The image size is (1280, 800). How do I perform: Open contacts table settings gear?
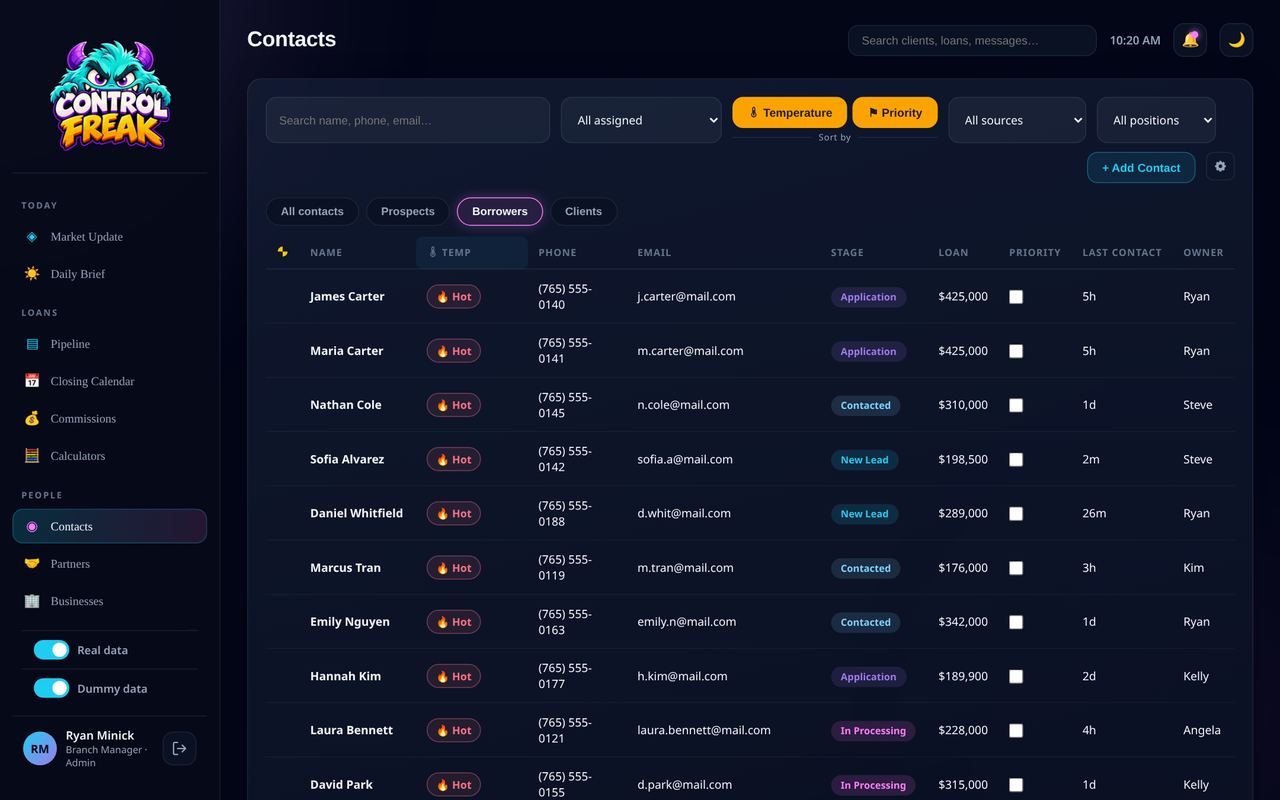point(1220,167)
